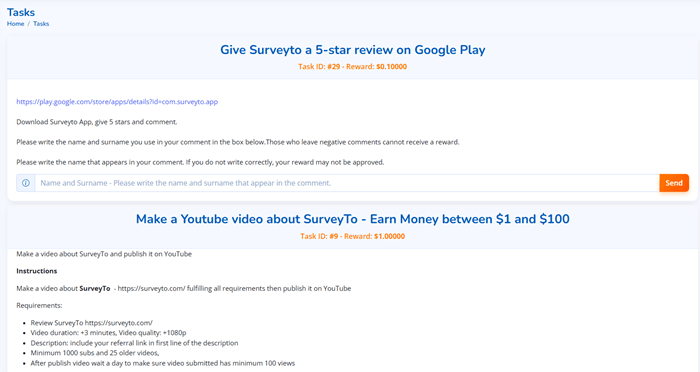This screenshot has height=372, width=700.
Task: Click the bold Instructions heading
Action: pyautogui.click(x=37, y=271)
